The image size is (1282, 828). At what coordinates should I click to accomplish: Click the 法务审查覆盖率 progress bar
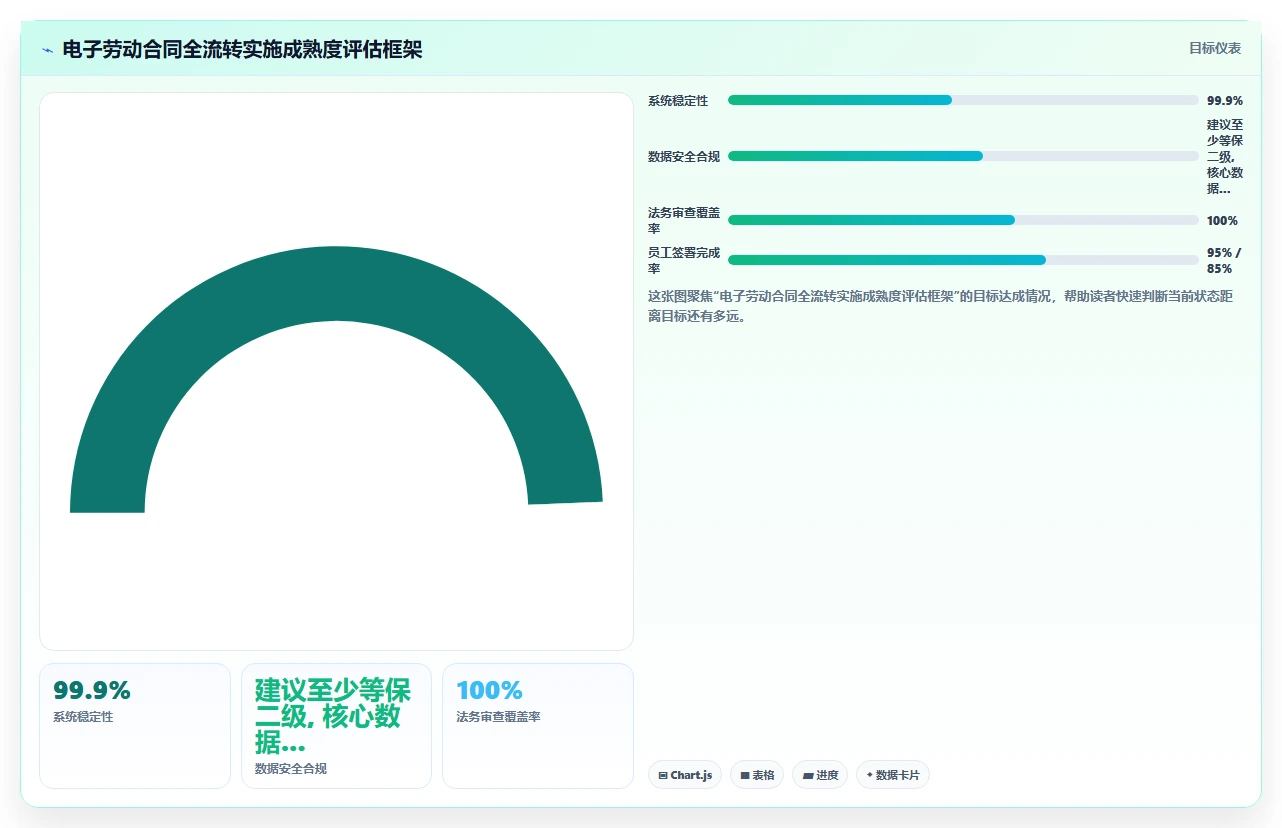click(963, 220)
